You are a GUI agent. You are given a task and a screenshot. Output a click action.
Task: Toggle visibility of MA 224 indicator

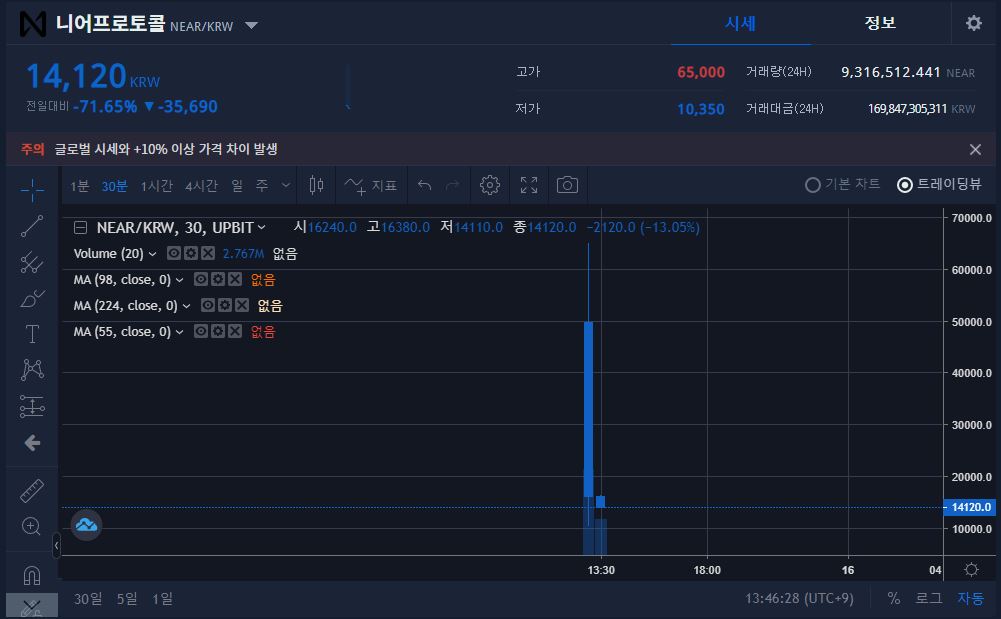(207, 306)
